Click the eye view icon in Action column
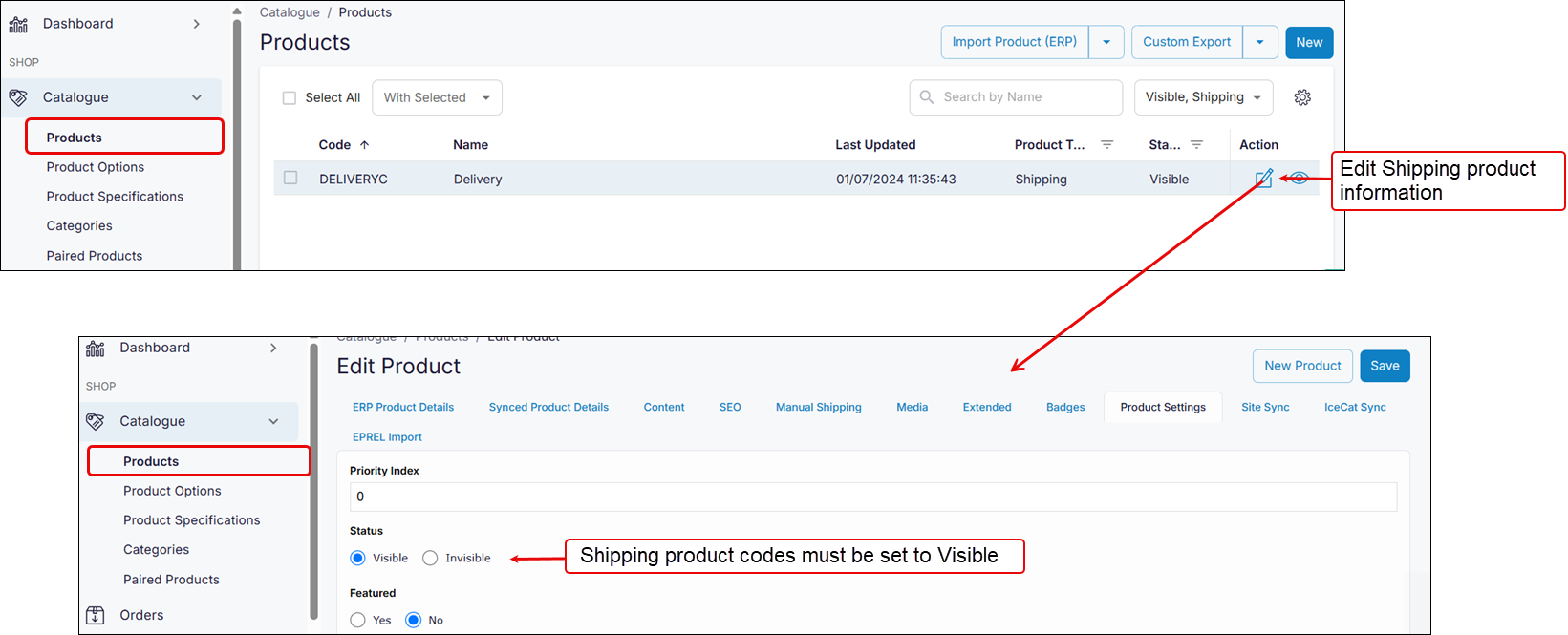Image resolution: width=1568 pixels, height=635 pixels. coord(1299,179)
